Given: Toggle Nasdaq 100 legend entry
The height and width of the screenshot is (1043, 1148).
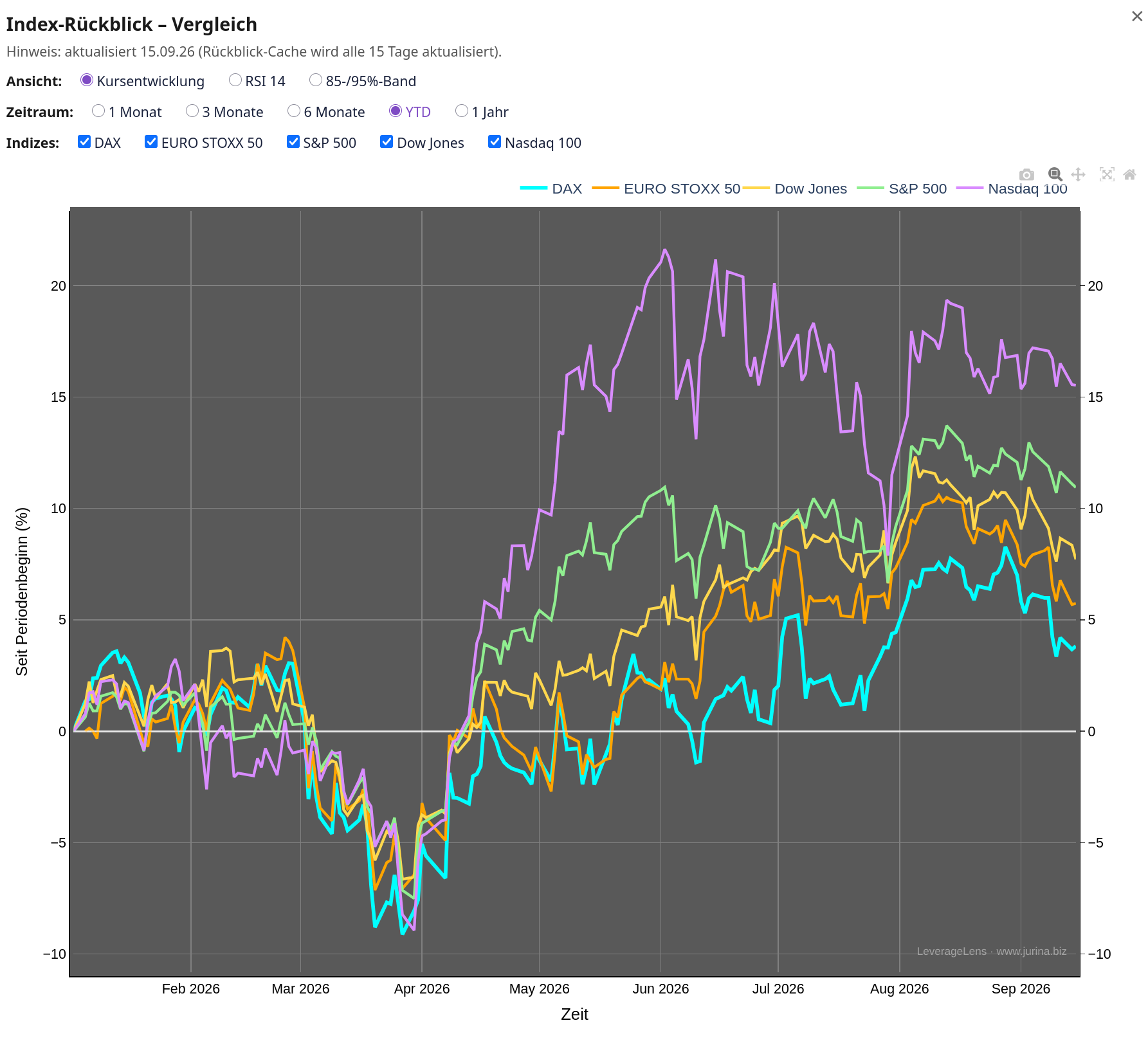Looking at the screenshot, I should point(1012,188).
